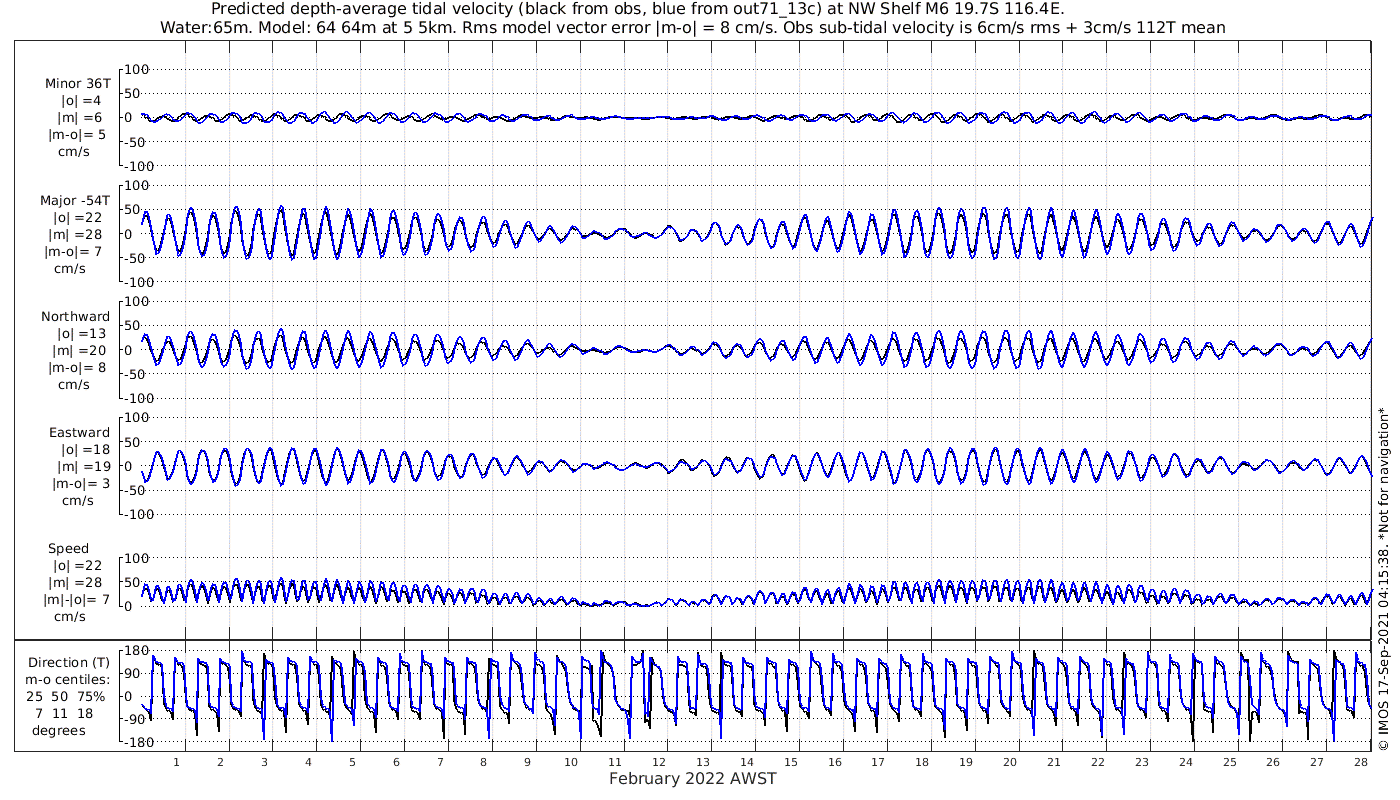Click the 'degrees' unit label
Viewport: 1400px width, 800px height.
[58, 730]
